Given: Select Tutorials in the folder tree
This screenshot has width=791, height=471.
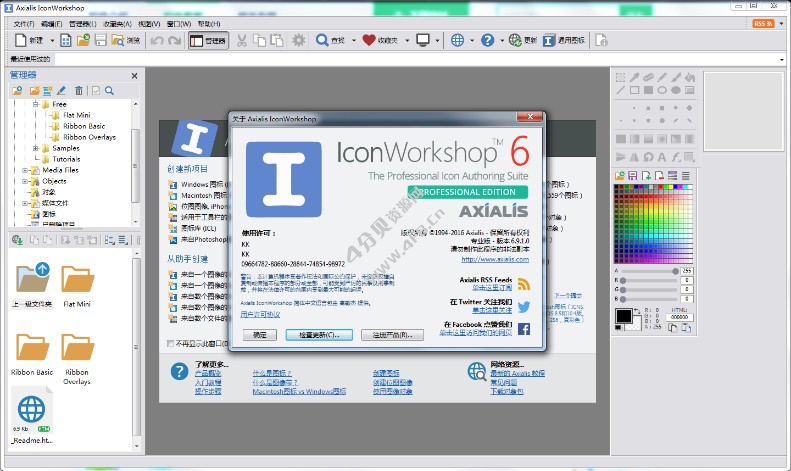Looking at the screenshot, I should point(66,159).
